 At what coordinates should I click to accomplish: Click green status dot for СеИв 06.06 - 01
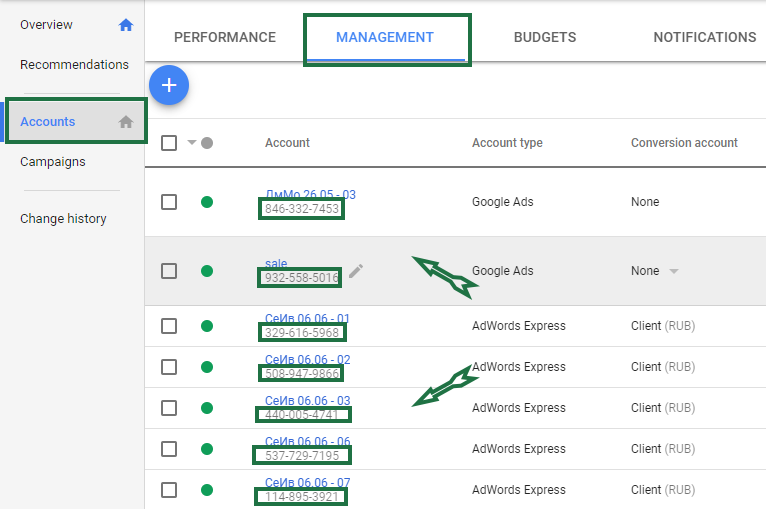[x=207, y=326]
